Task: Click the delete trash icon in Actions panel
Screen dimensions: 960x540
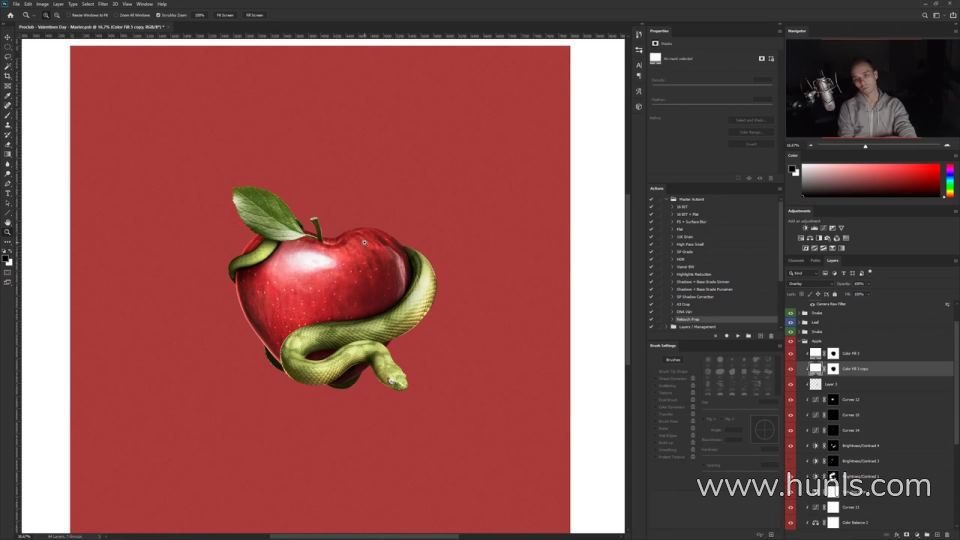Action: tap(771, 336)
